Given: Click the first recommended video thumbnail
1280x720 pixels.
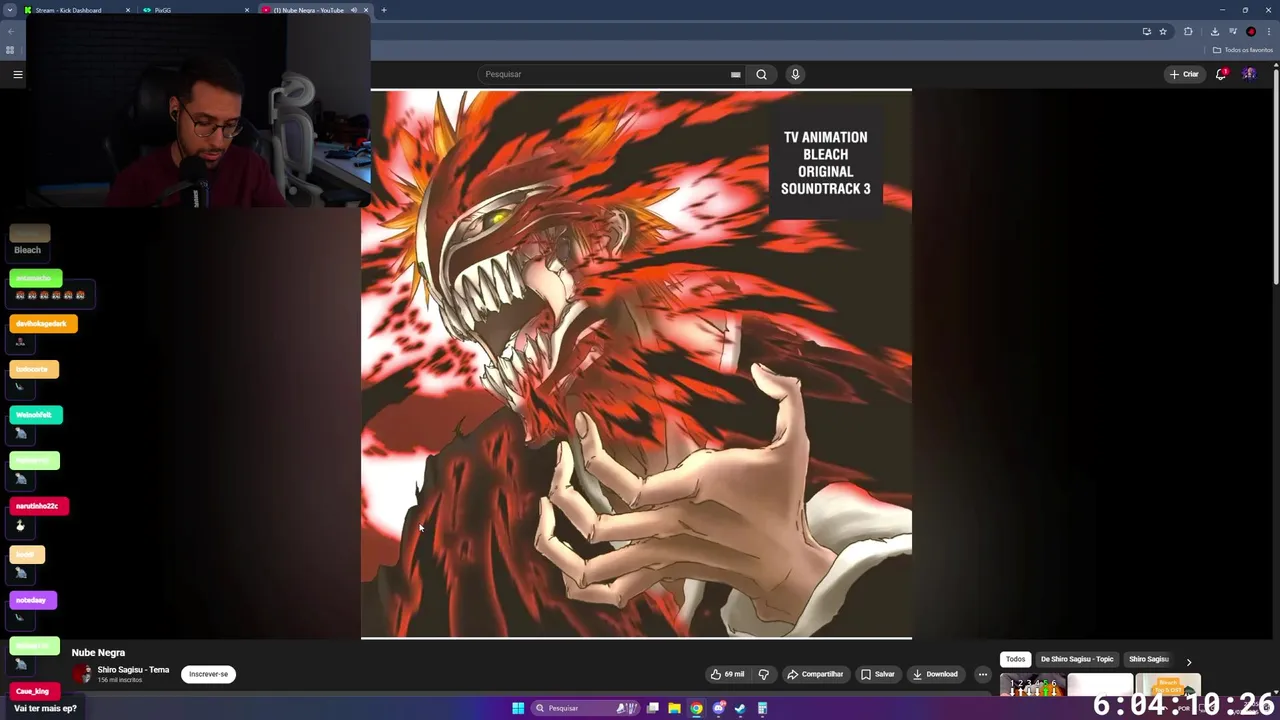Looking at the screenshot, I should click(x=1032, y=686).
